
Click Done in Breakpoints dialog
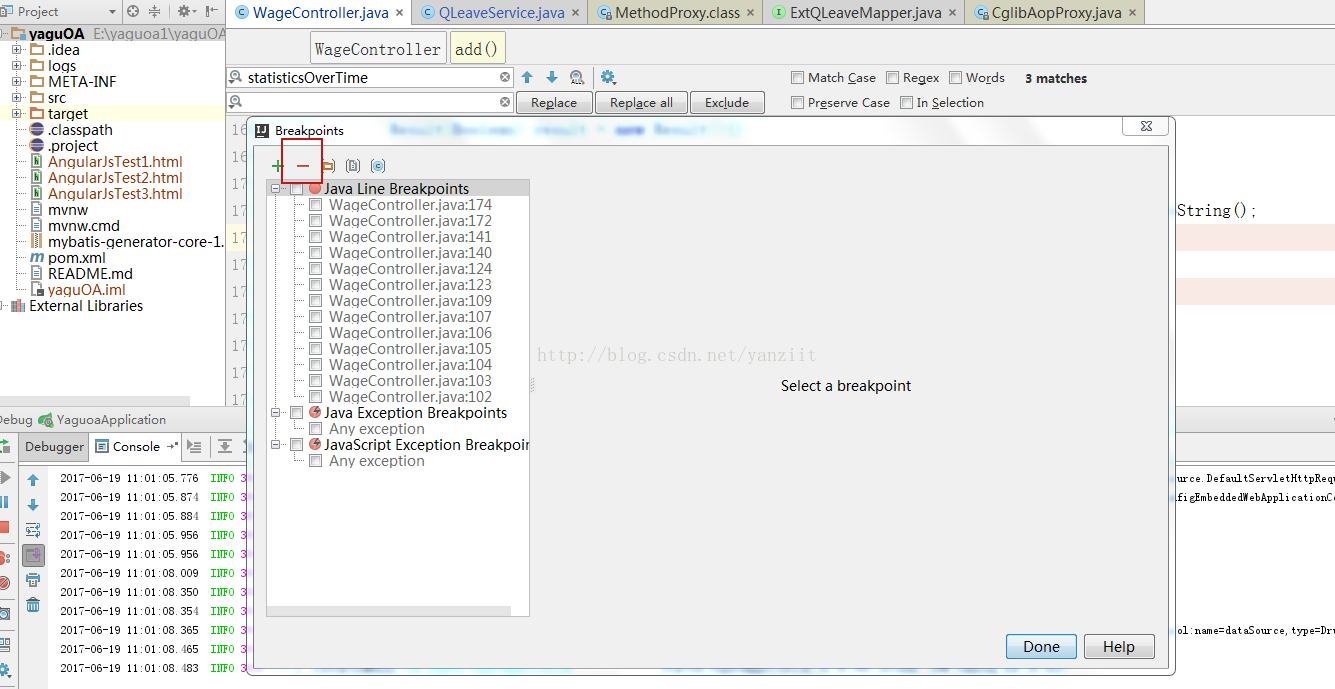pyautogui.click(x=1041, y=647)
